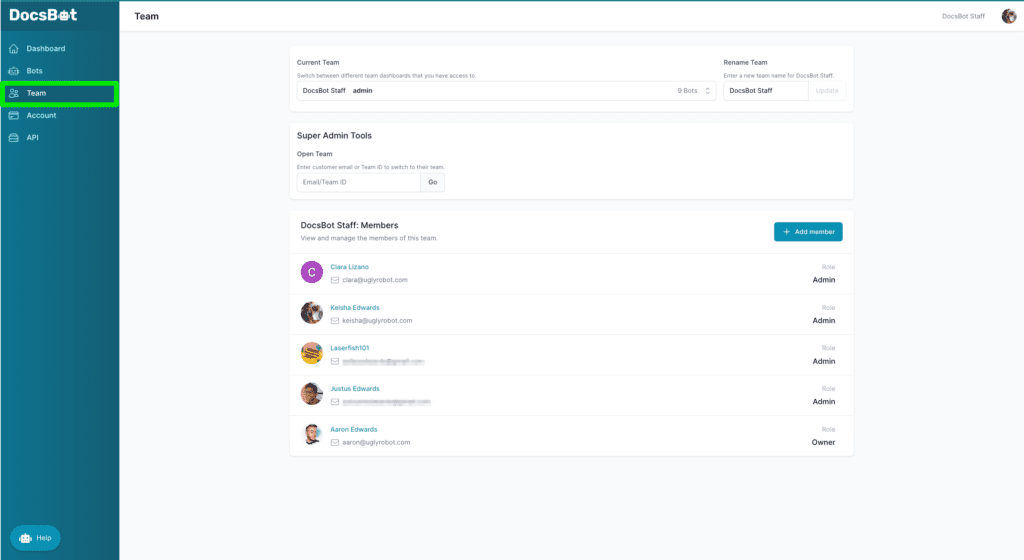
Task: Click the Add member button
Action: coord(808,232)
